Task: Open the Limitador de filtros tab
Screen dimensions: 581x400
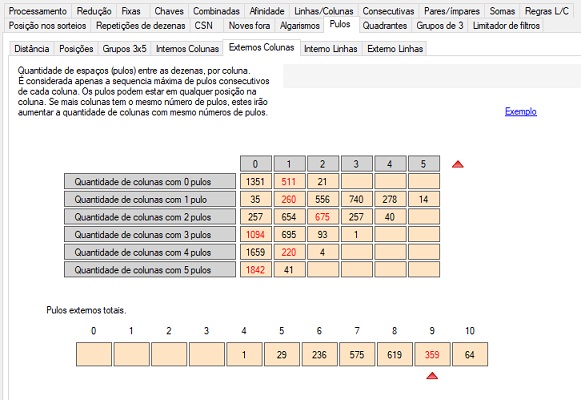Action: coord(506,26)
